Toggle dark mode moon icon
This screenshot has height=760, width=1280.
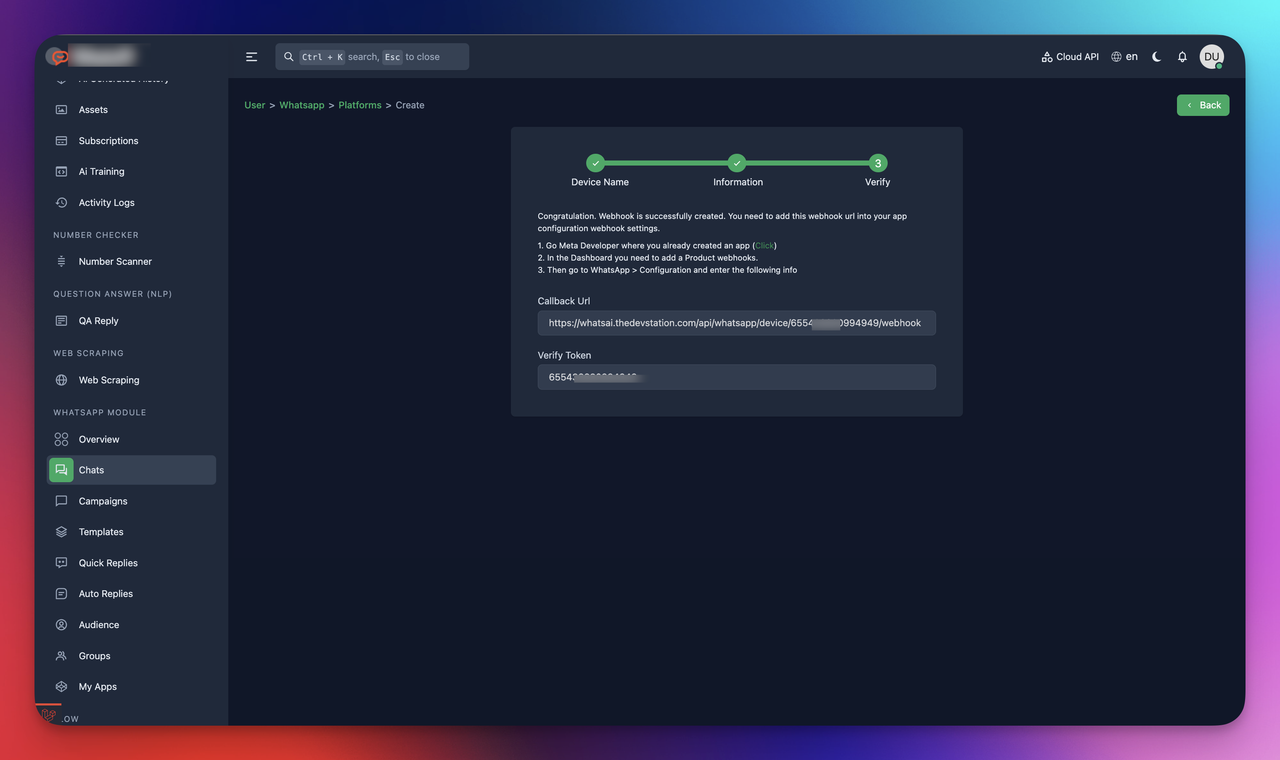(x=1157, y=57)
